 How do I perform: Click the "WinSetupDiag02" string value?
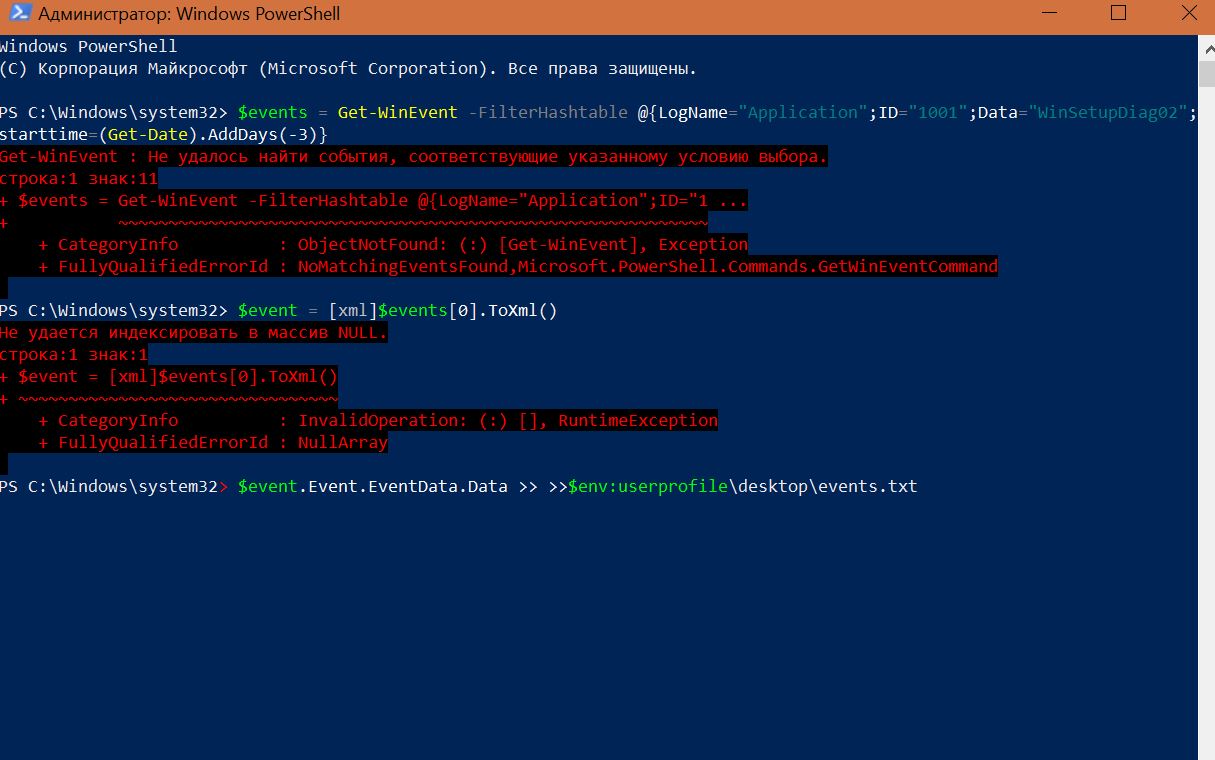[1108, 112]
